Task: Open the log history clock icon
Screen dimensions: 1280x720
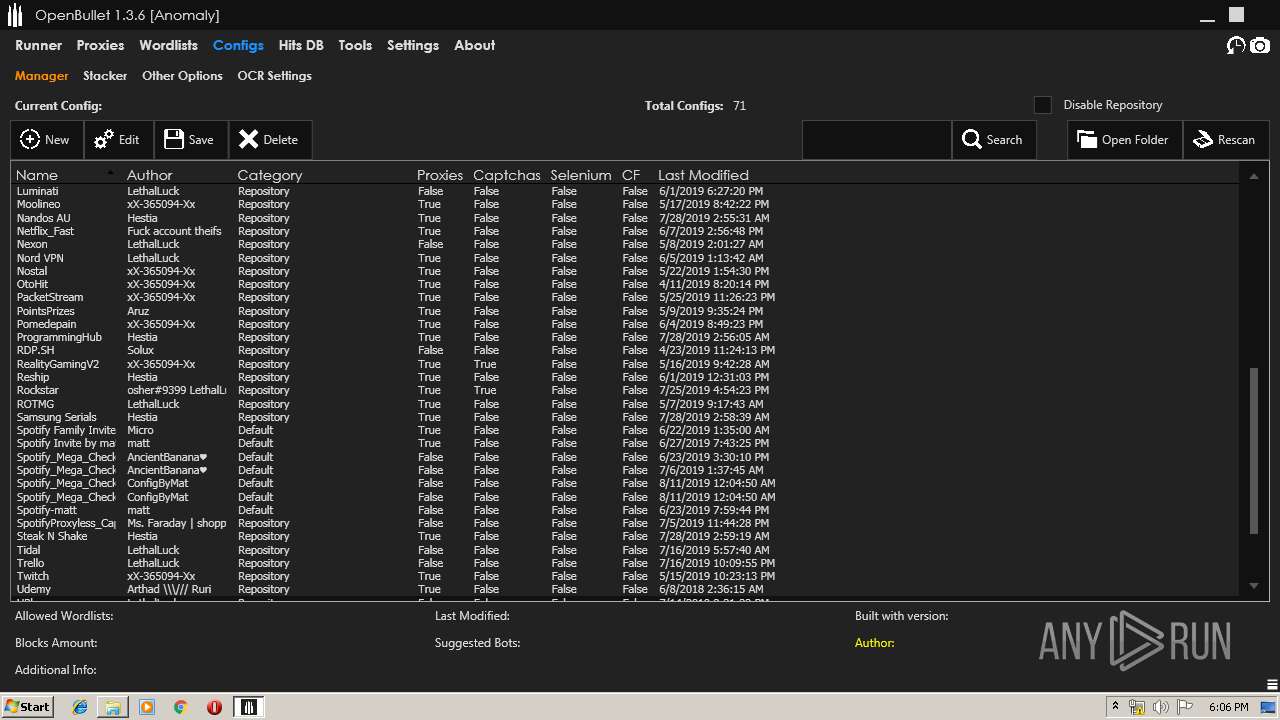Action: click(1236, 46)
